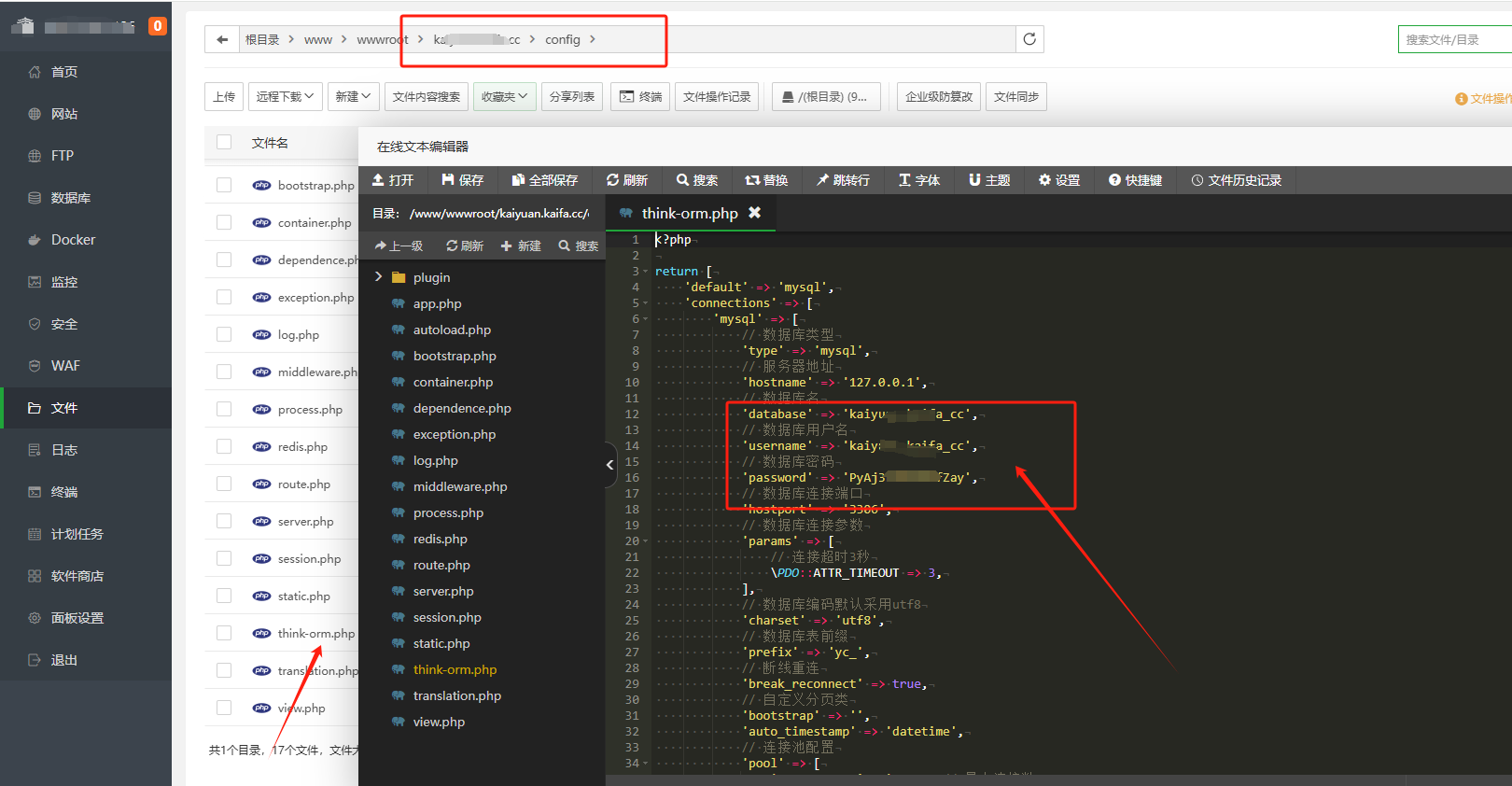The image size is (1512, 786).
Task: Tick the checkbox for redis.php
Action: tap(224, 446)
